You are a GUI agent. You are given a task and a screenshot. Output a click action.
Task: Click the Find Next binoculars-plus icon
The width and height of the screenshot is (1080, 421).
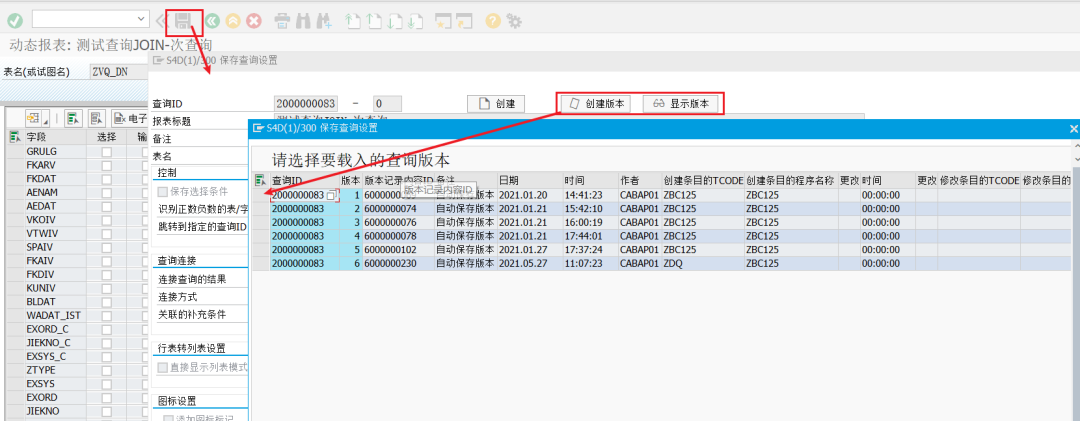point(324,21)
